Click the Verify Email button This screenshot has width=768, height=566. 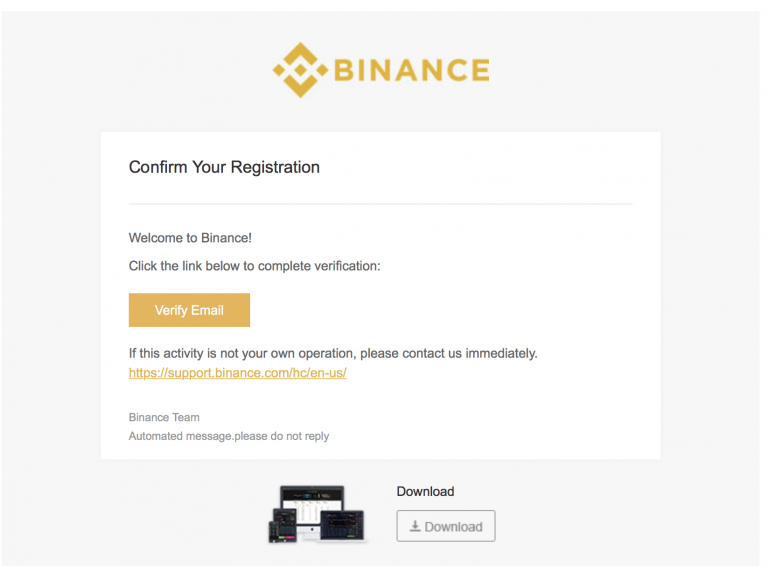[189, 310]
